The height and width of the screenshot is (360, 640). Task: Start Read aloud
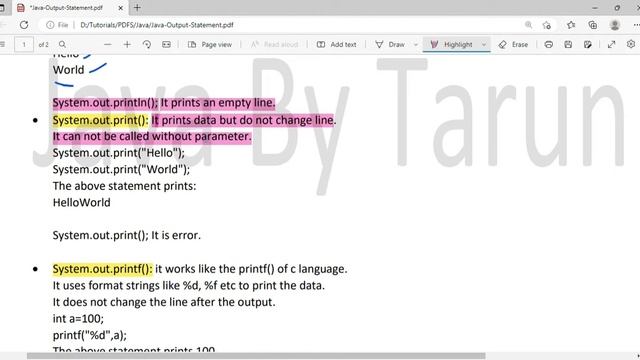274,44
